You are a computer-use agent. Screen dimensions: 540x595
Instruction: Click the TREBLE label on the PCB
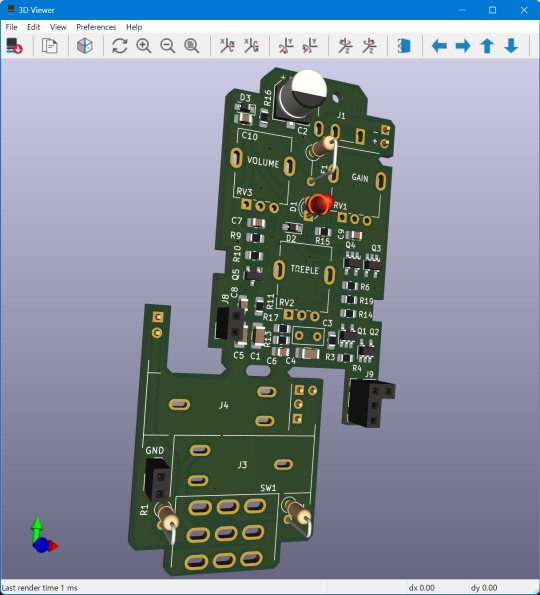(304, 269)
